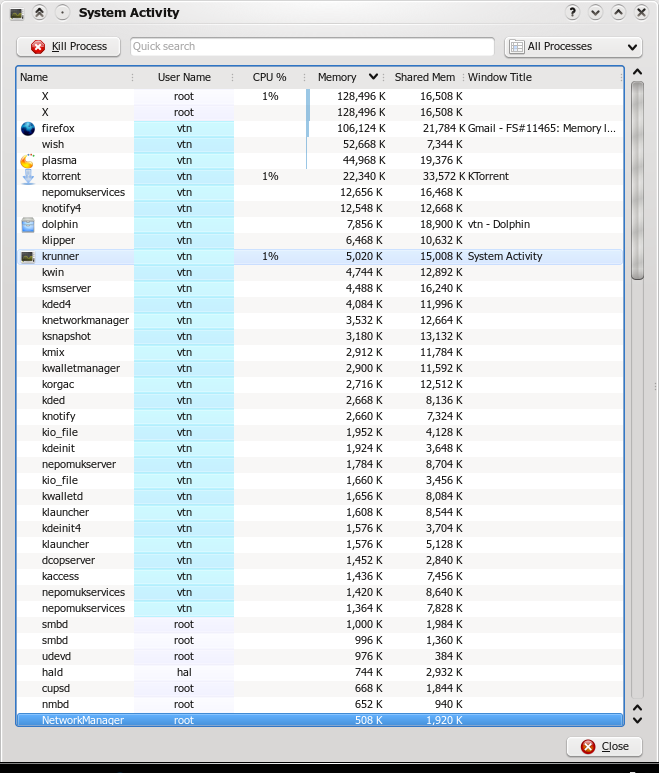Click the firefox globe icon in process list
The width and height of the screenshot is (659, 773).
point(28,129)
